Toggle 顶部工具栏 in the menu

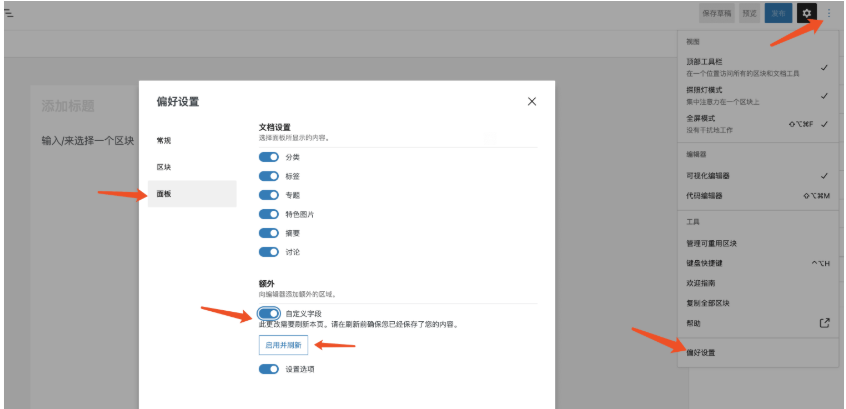[758, 67]
